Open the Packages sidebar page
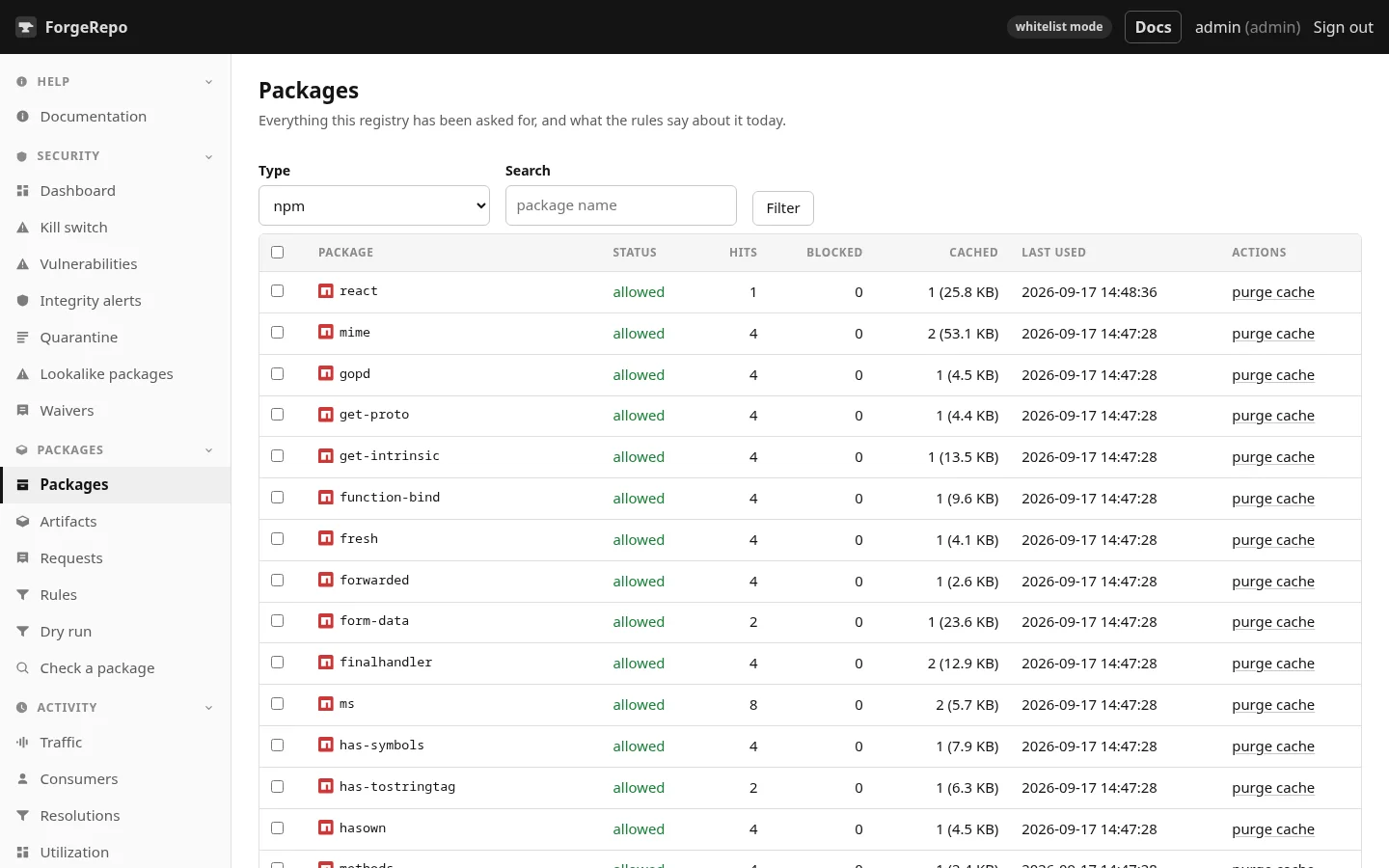 (x=116, y=485)
